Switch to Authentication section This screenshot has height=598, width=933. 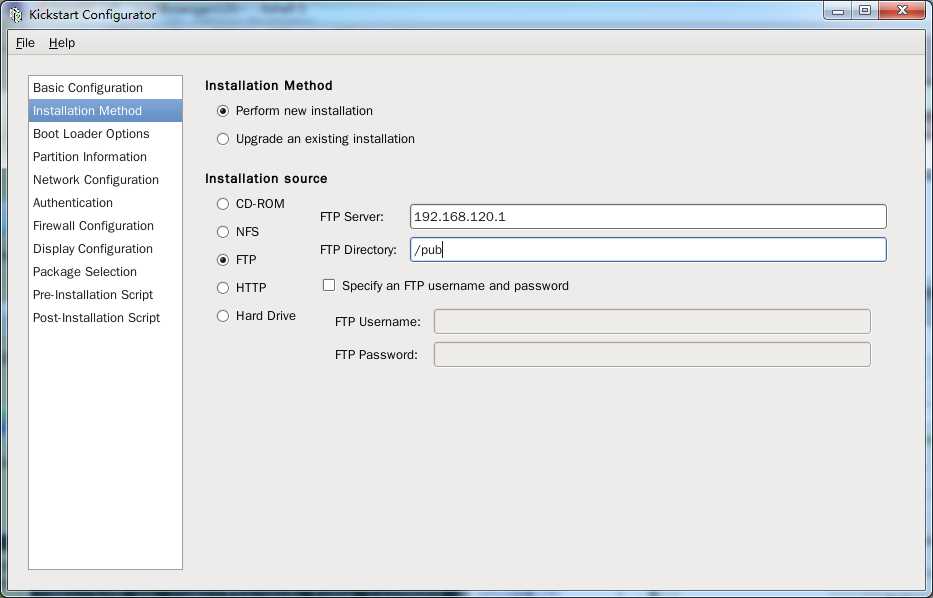coord(105,203)
